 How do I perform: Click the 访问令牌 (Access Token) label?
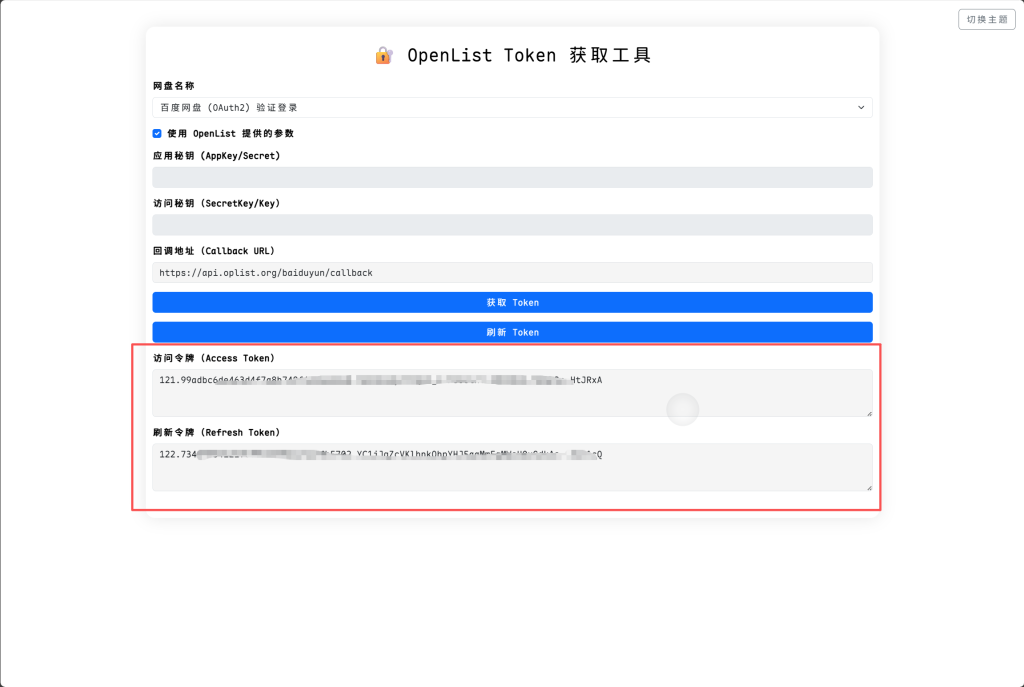pos(213,358)
